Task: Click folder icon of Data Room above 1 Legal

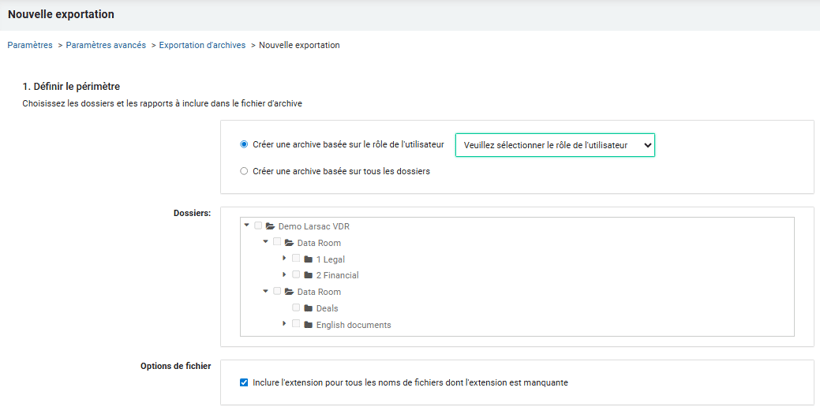Action: pyautogui.click(x=289, y=243)
